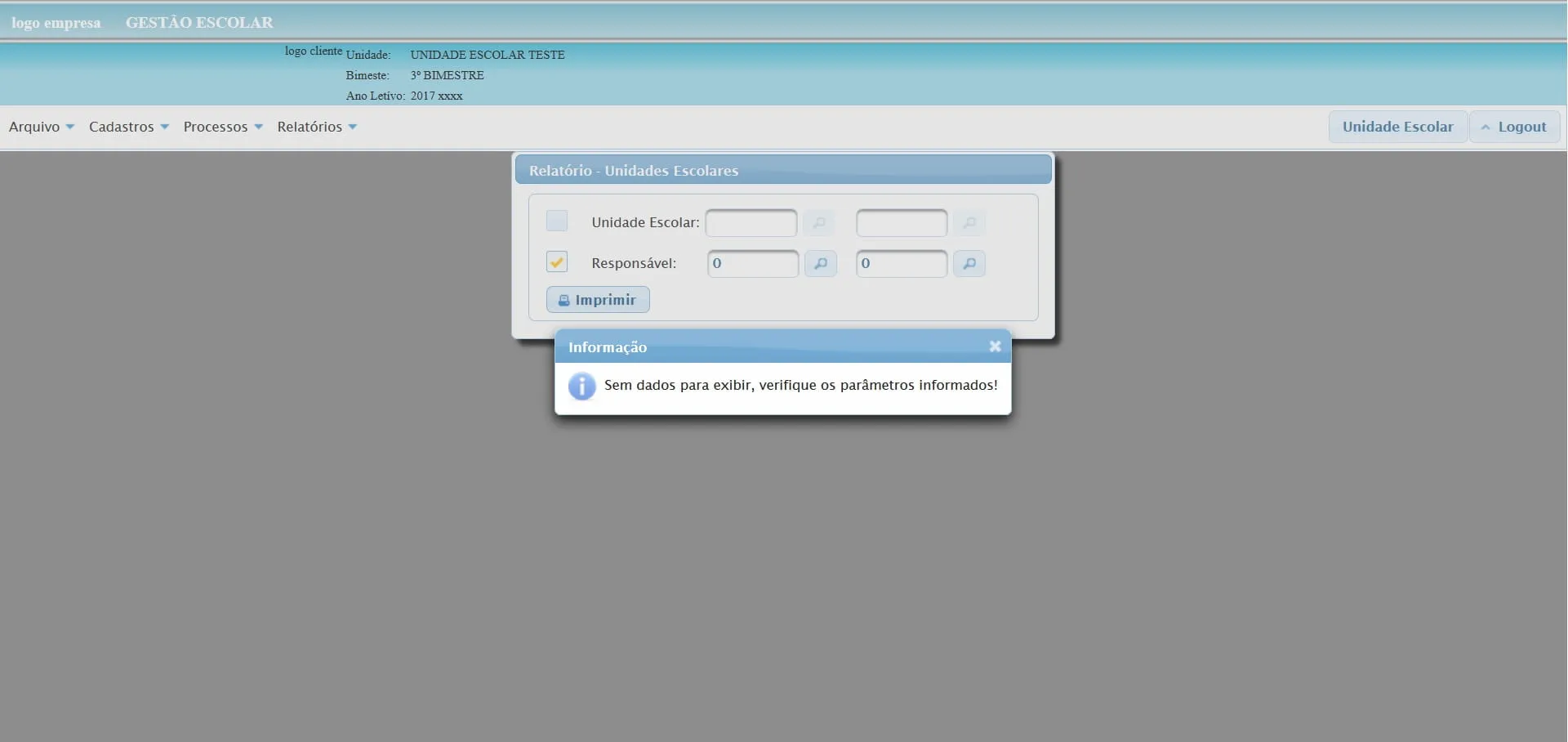
Task: Click the second Responsável input field
Action: pyautogui.click(x=902, y=263)
